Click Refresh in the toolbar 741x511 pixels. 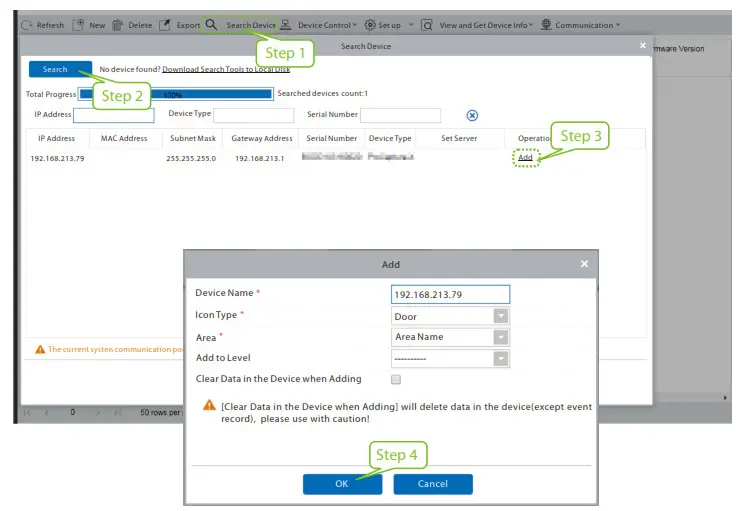pos(50,25)
